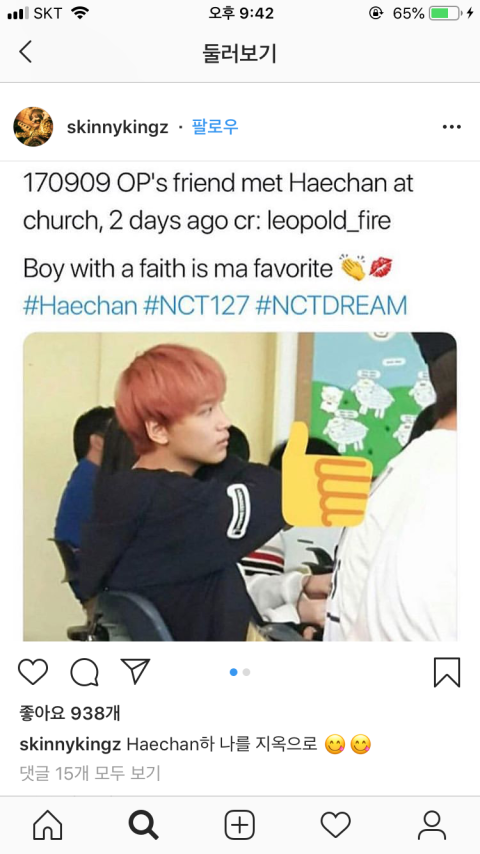Open profile tab in bottom bar

pos(432,825)
